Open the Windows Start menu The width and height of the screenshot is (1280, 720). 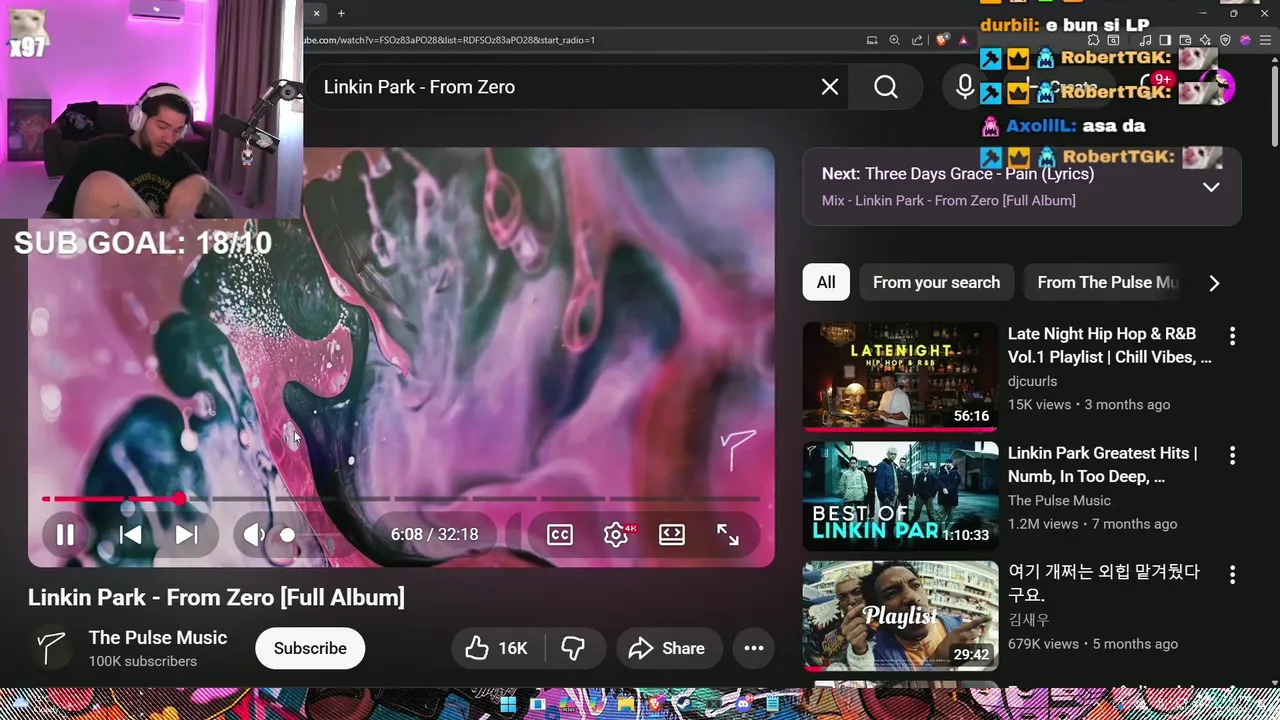(x=508, y=705)
